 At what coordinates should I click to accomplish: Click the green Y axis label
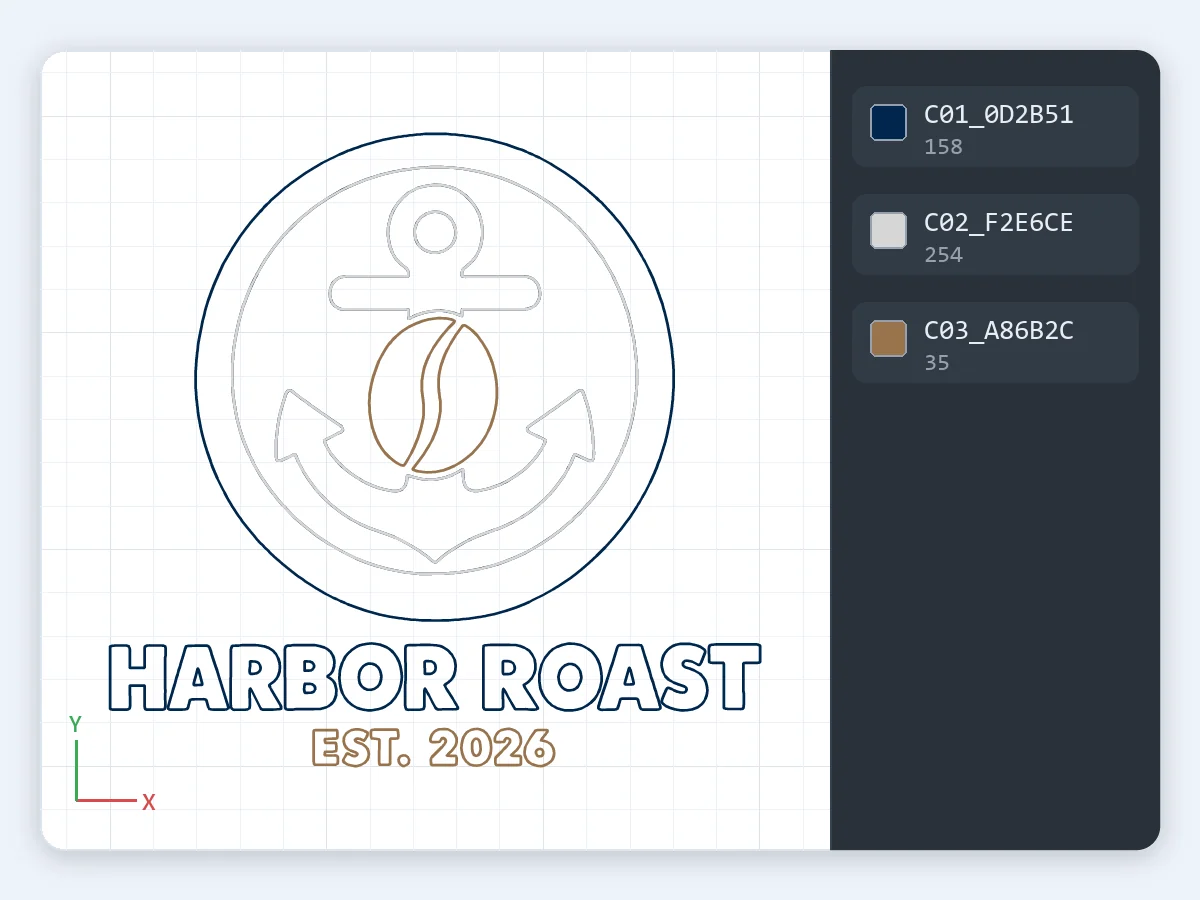[75, 724]
